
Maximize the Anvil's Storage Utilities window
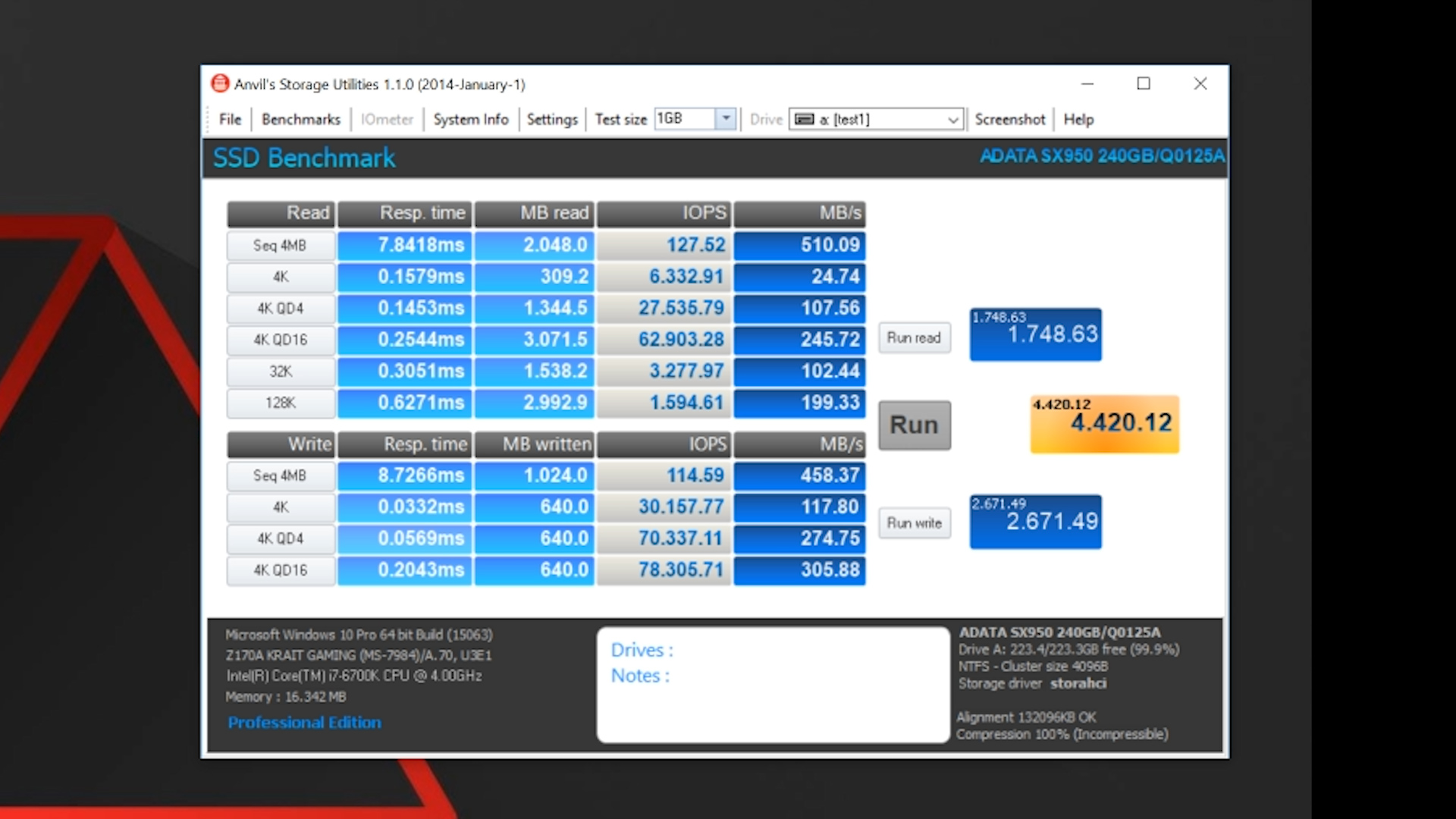(1144, 83)
